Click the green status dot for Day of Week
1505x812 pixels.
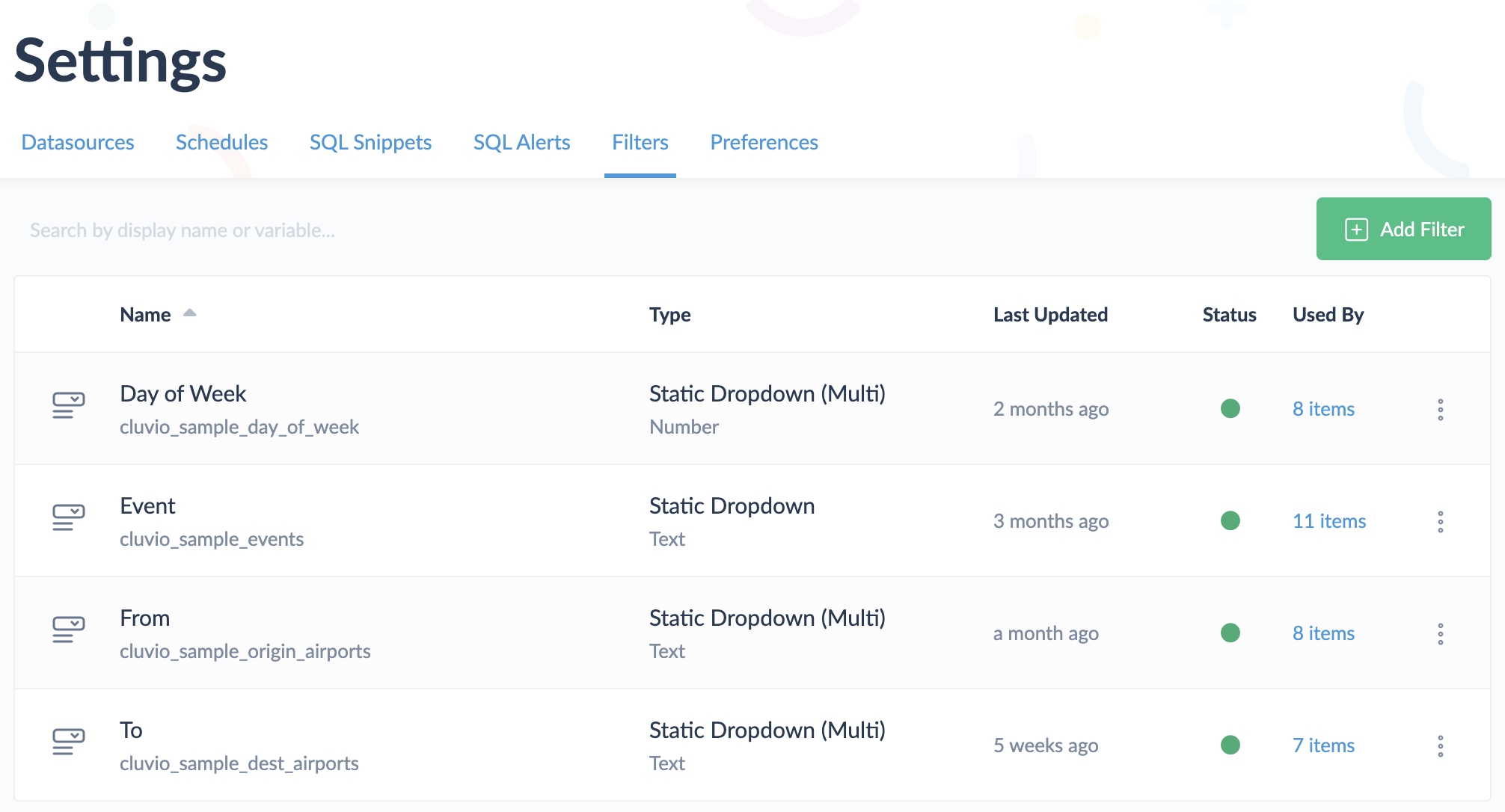point(1230,408)
